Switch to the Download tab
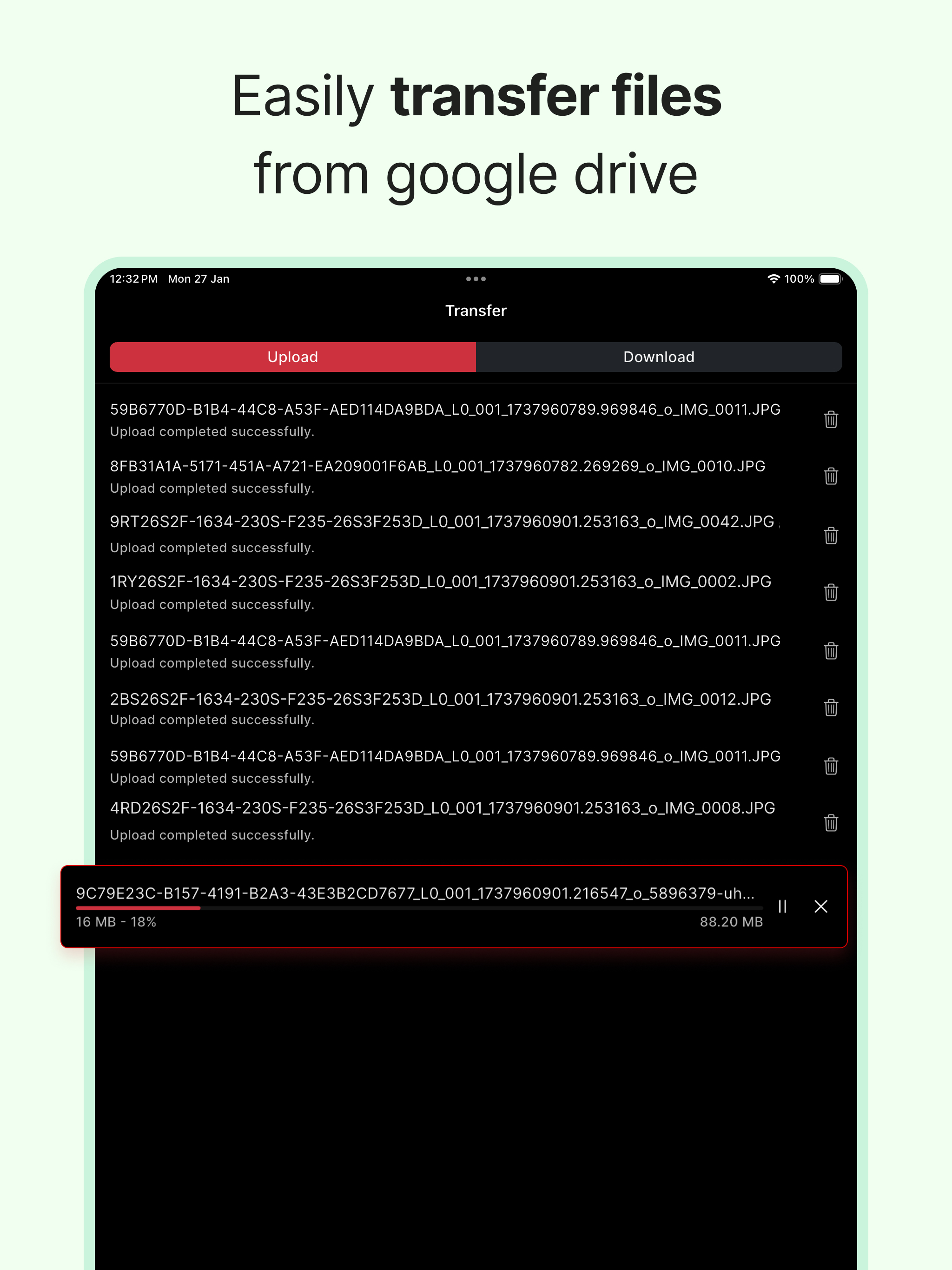 (659, 357)
